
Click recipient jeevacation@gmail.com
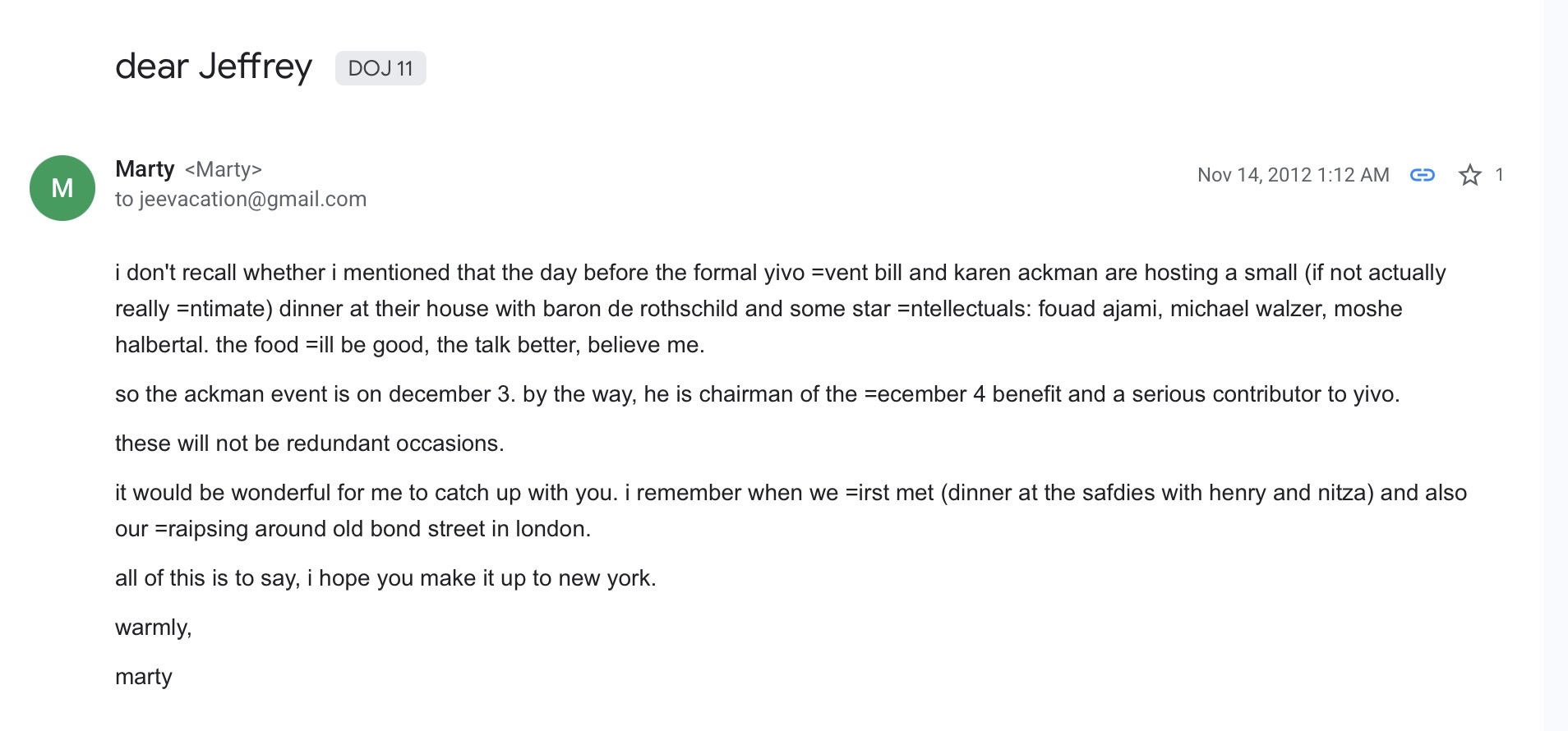coord(252,200)
